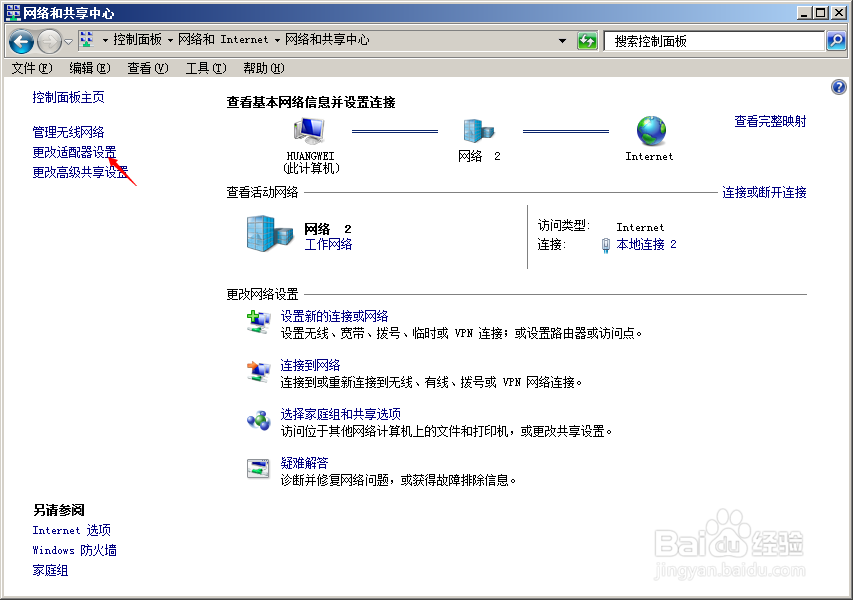Click the Internet globe icon in network map
Viewport: 853px width, 600px height.
coord(649,130)
